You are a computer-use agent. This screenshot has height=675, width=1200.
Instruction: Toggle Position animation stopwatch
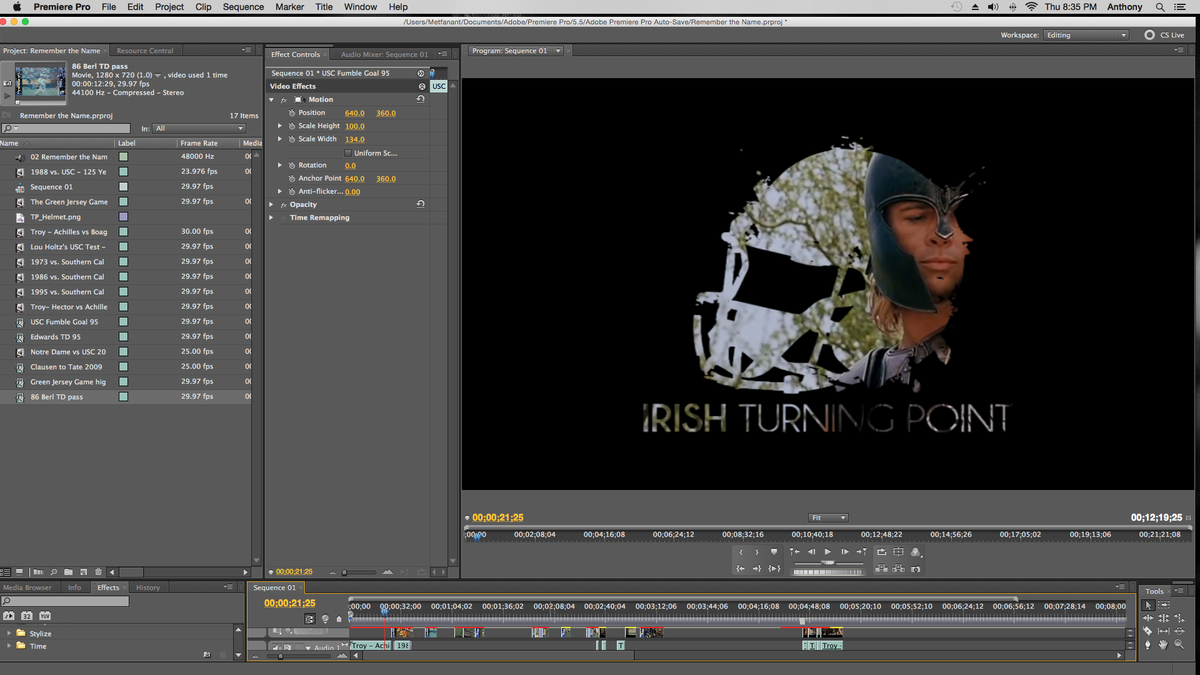292,113
